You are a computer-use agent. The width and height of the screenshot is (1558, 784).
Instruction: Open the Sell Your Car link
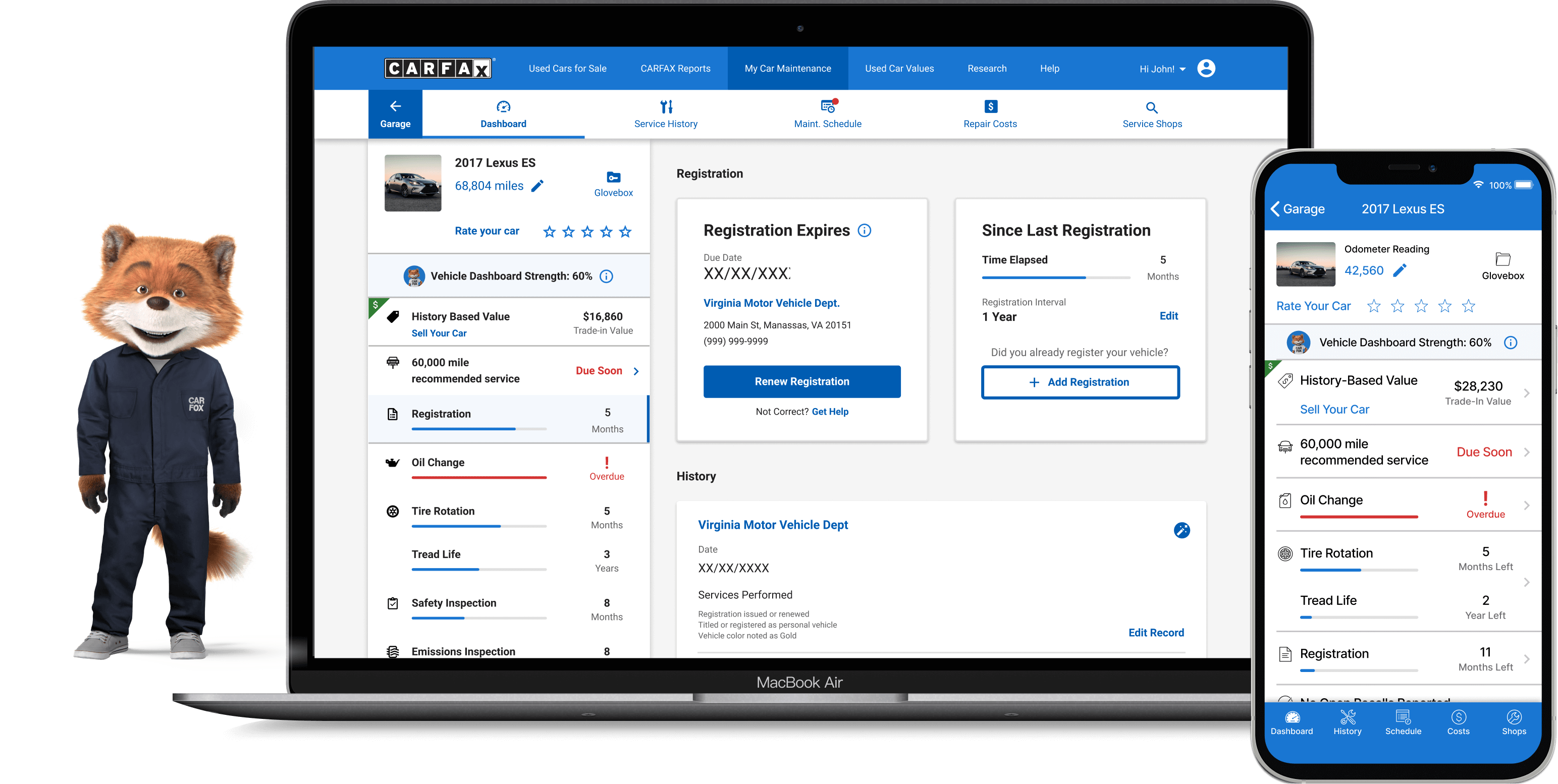(x=439, y=332)
